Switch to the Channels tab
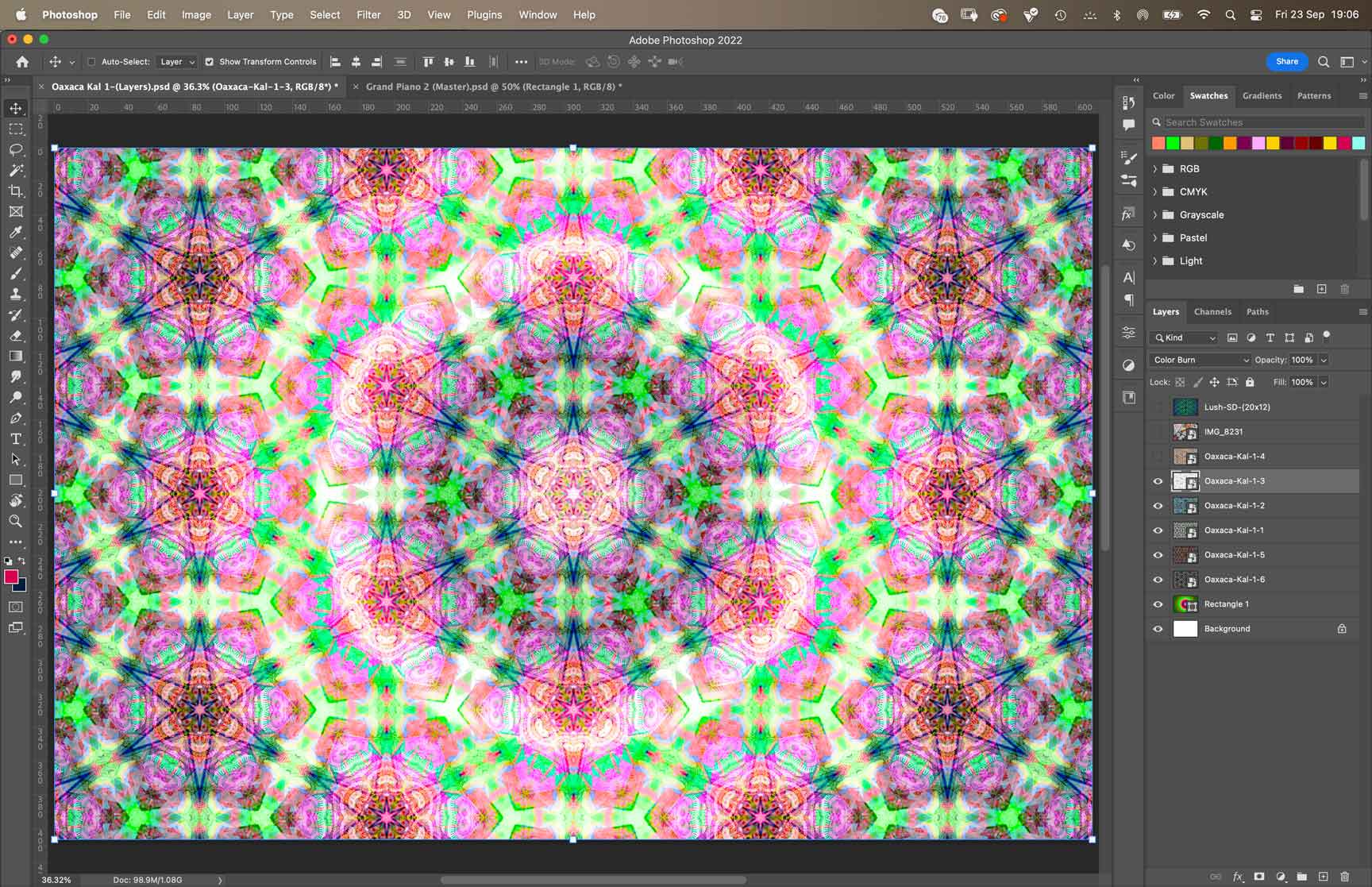Screen dimensions: 1372x887 tap(1212, 311)
